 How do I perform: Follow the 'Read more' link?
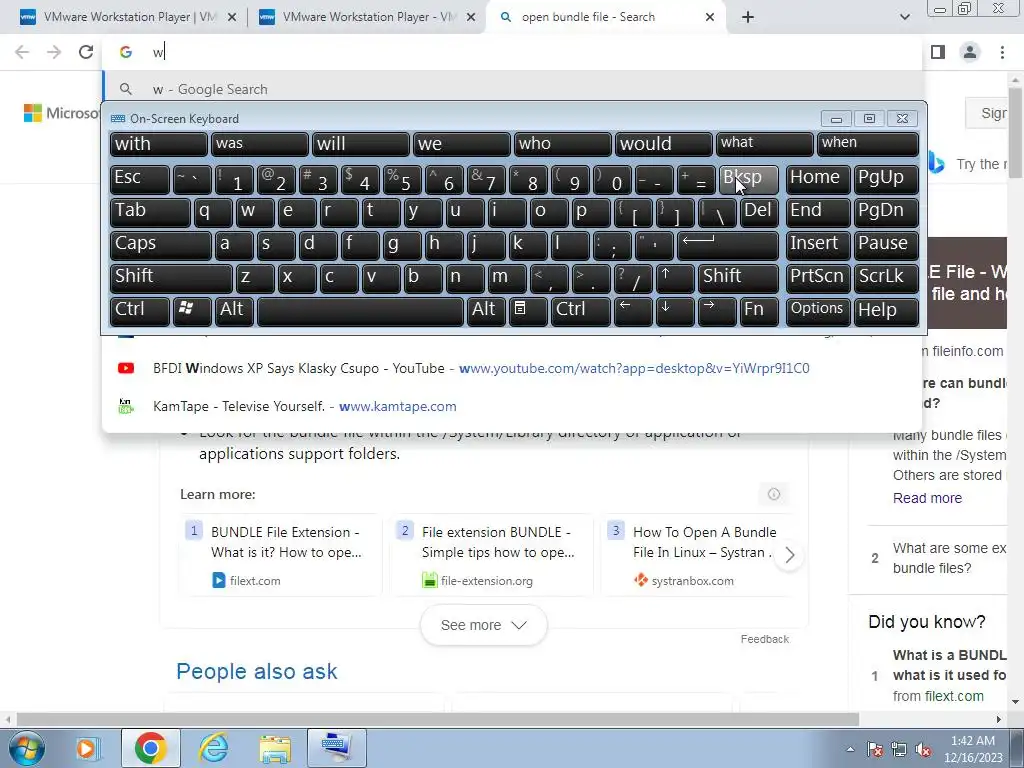pos(927,498)
